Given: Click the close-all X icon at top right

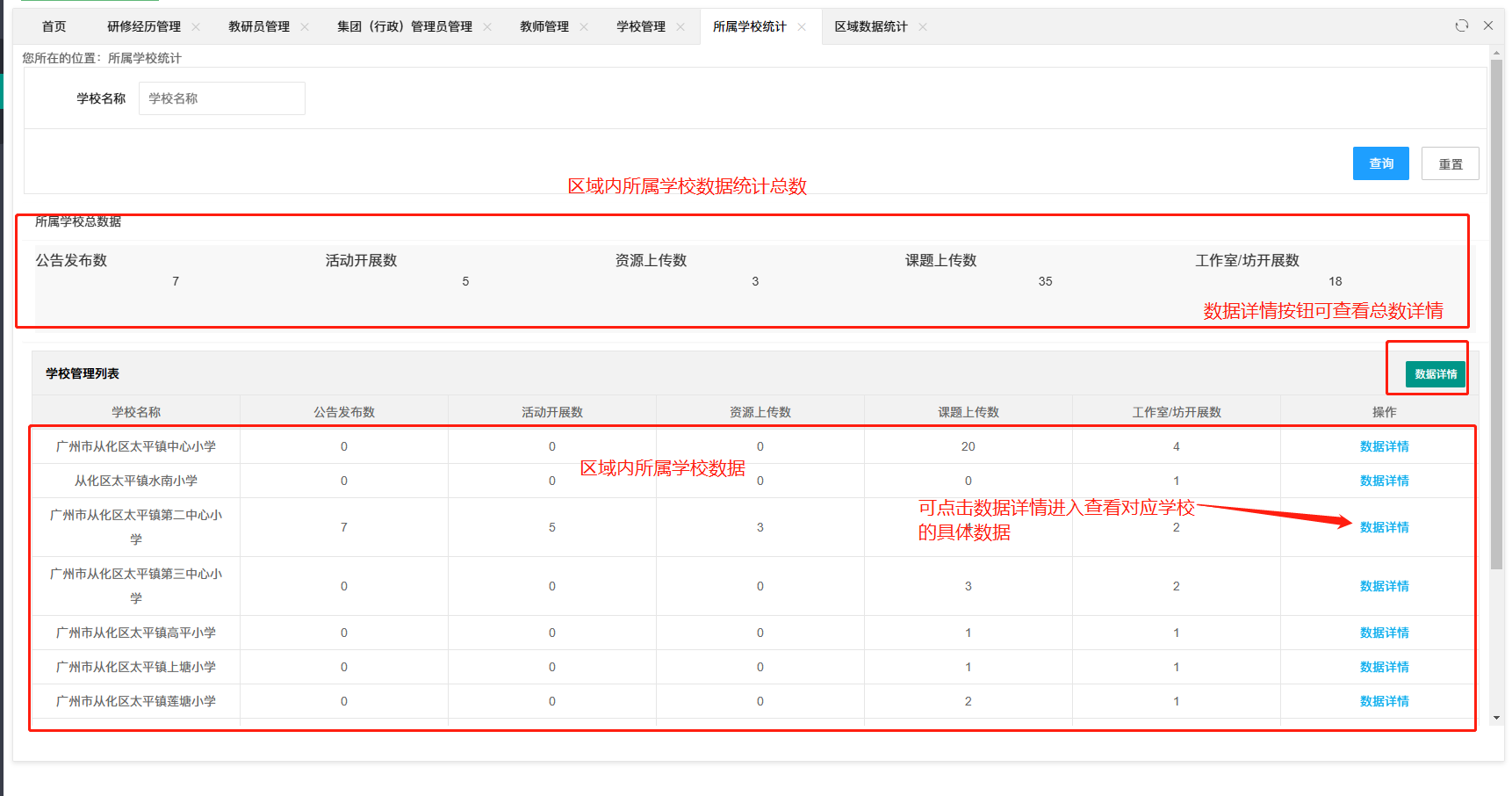Looking at the screenshot, I should [x=1488, y=25].
